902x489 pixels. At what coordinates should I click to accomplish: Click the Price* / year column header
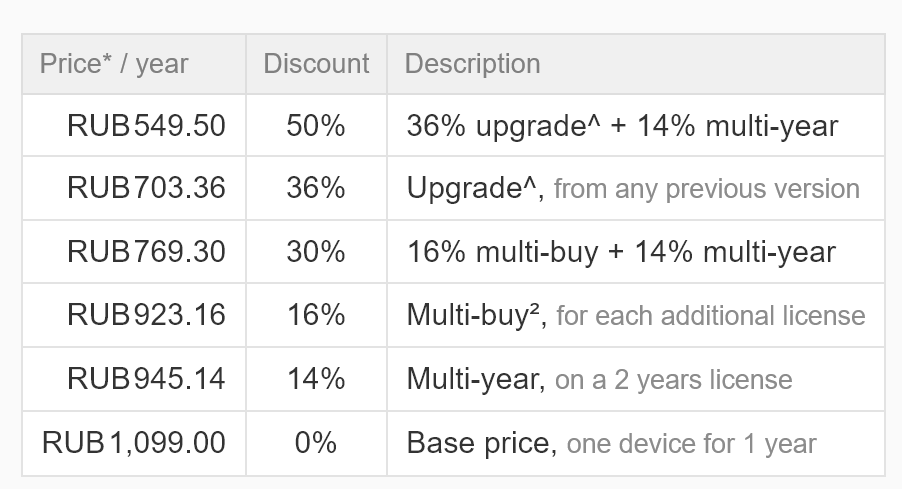(x=134, y=64)
